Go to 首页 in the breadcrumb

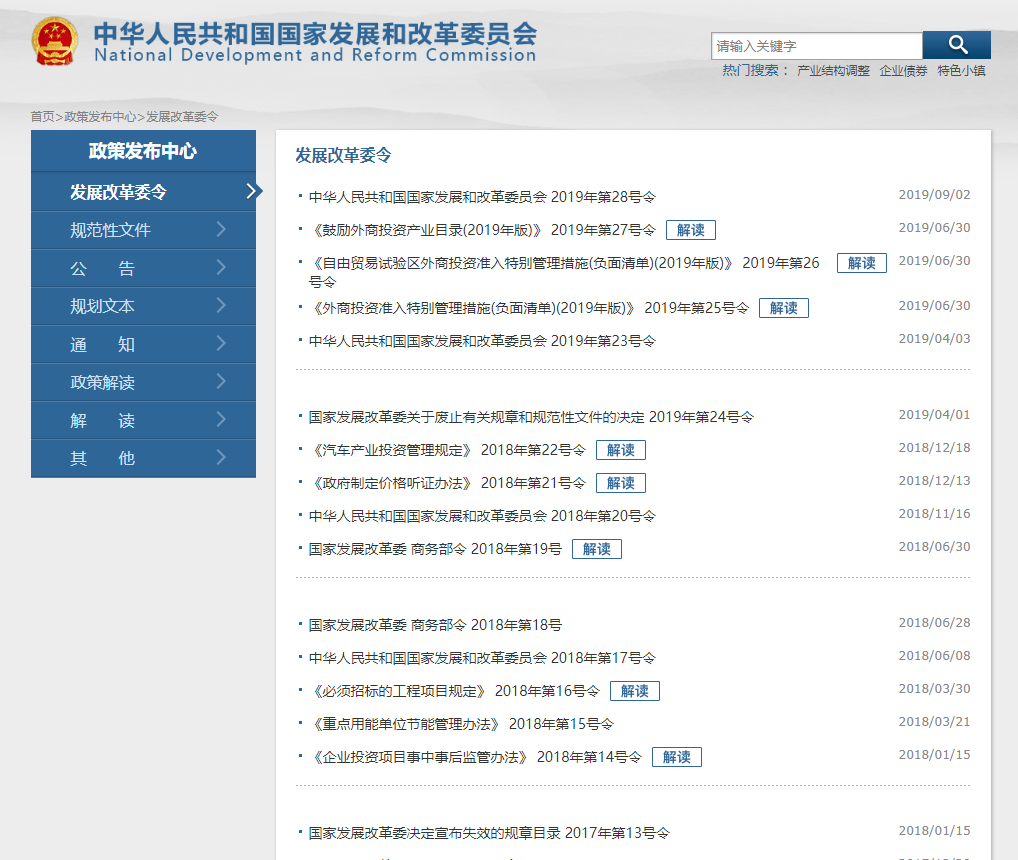click(x=42, y=117)
